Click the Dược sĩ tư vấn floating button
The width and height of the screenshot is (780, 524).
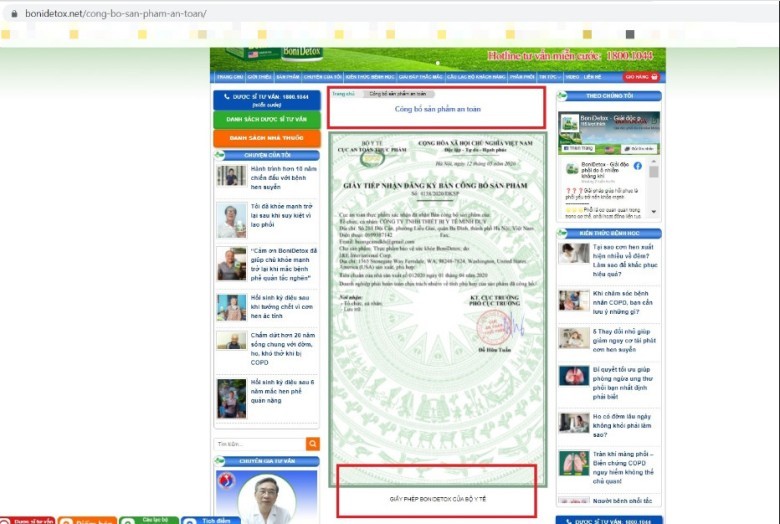[28, 520]
